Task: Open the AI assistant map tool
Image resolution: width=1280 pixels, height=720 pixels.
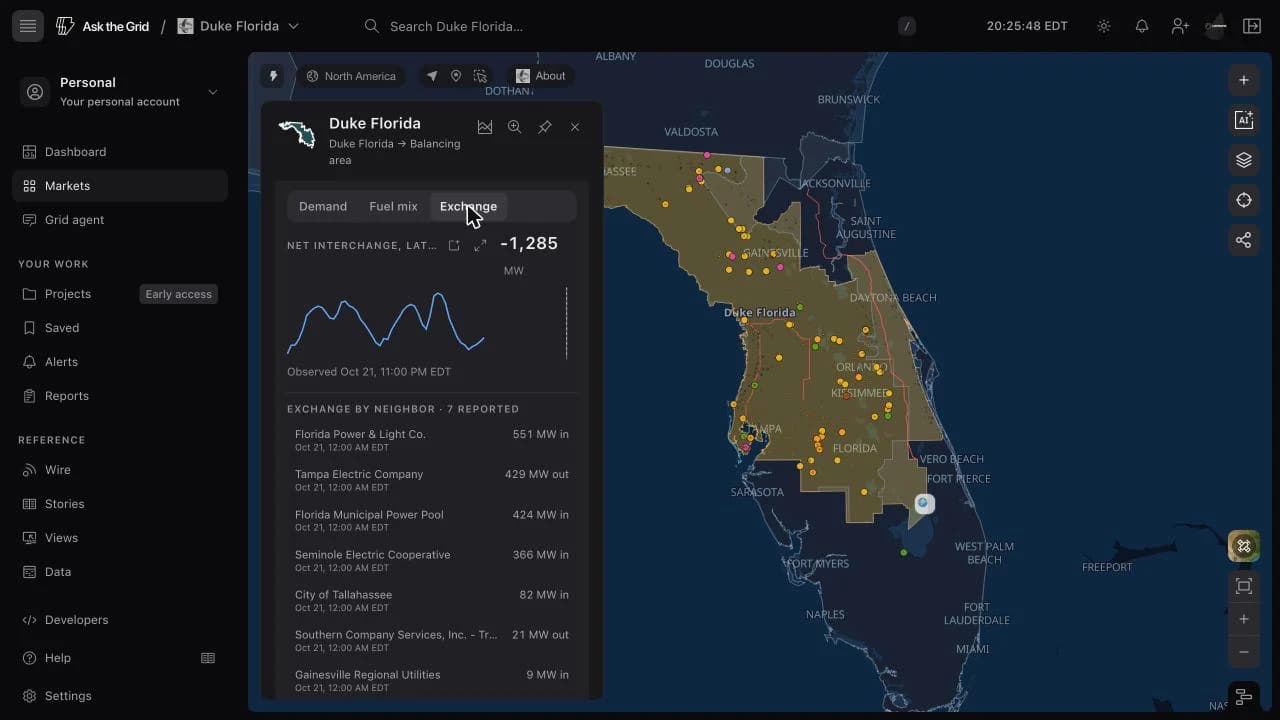Action: [x=1244, y=120]
